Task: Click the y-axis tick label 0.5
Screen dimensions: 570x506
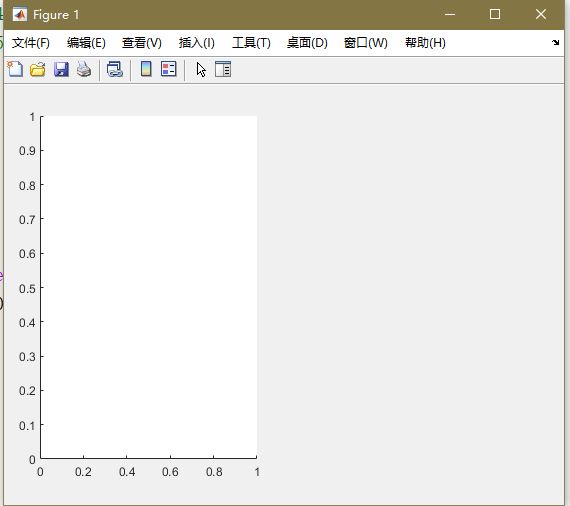Action: tap(27, 289)
